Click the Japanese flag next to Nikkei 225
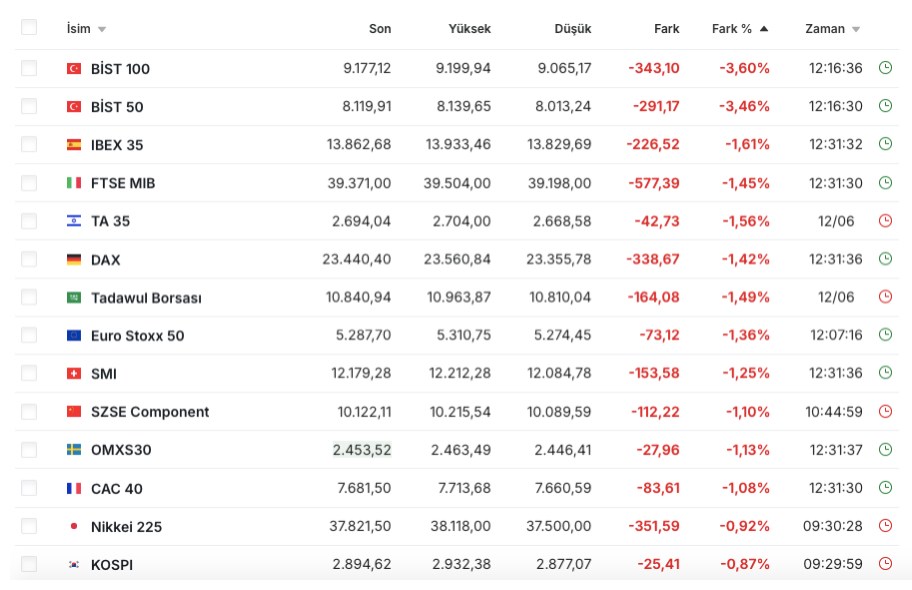The image size is (912, 590). point(74,526)
